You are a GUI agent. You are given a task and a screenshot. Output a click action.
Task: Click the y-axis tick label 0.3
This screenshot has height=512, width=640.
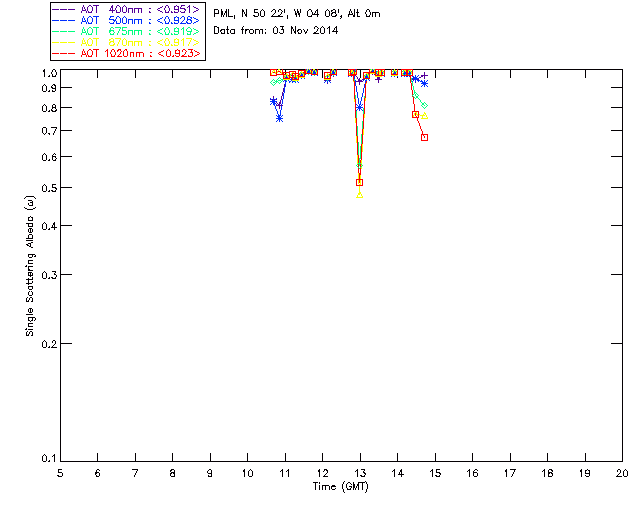[49, 275]
